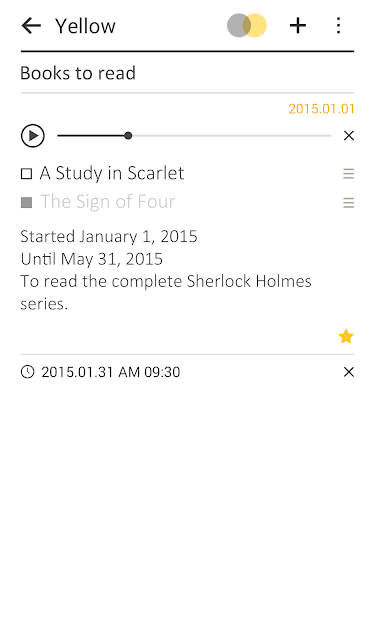Viewport: 375px width, 640px height.
Task: Grab reorder handle for The Sign of Four
Action: coord(348,202)
